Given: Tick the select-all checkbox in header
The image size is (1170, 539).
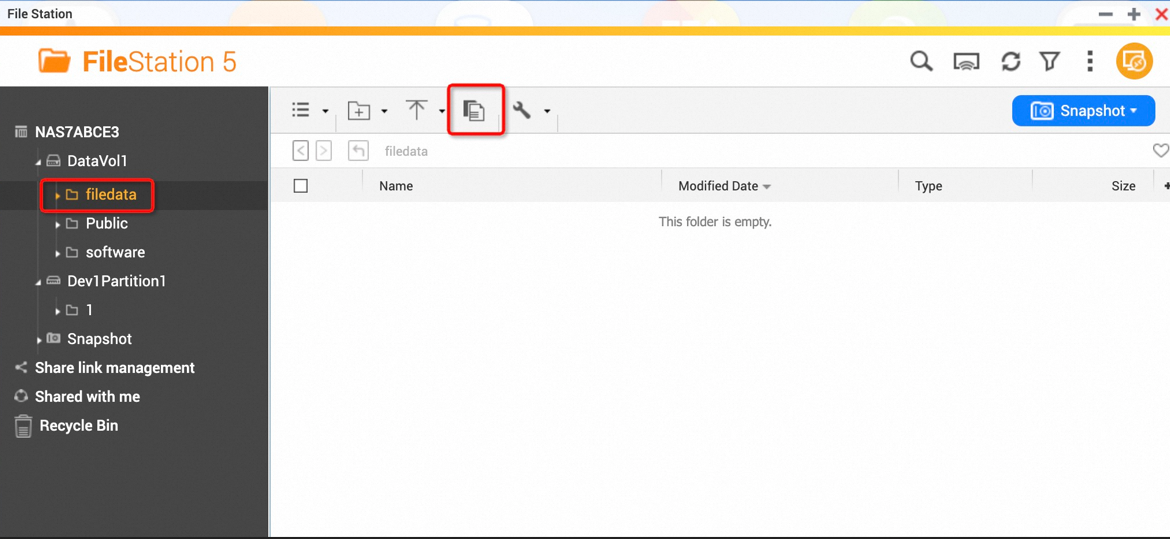Looking at the screenshot, I should [301, 186].
